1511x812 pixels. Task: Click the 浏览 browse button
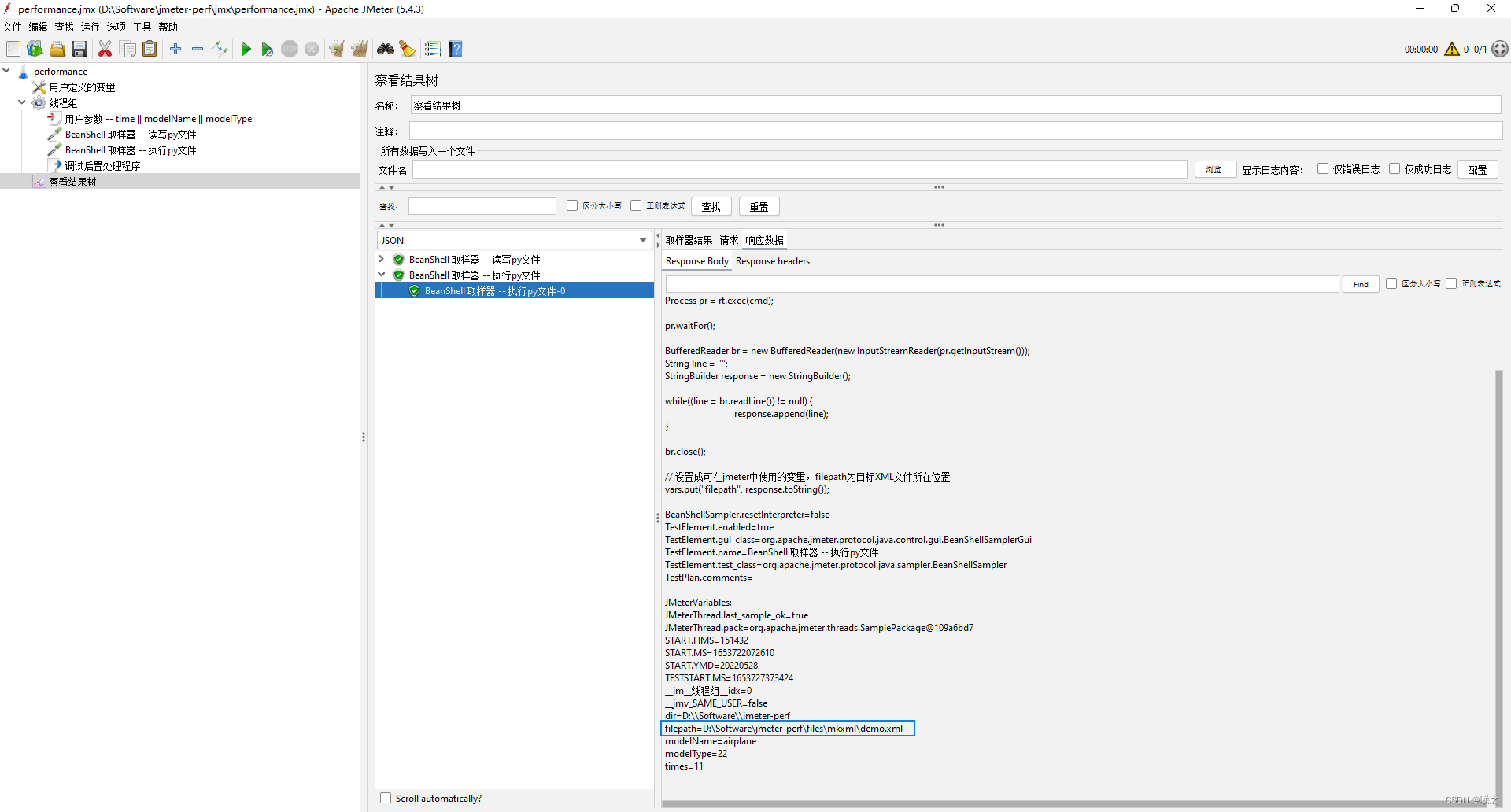[x=1215, y=169]
